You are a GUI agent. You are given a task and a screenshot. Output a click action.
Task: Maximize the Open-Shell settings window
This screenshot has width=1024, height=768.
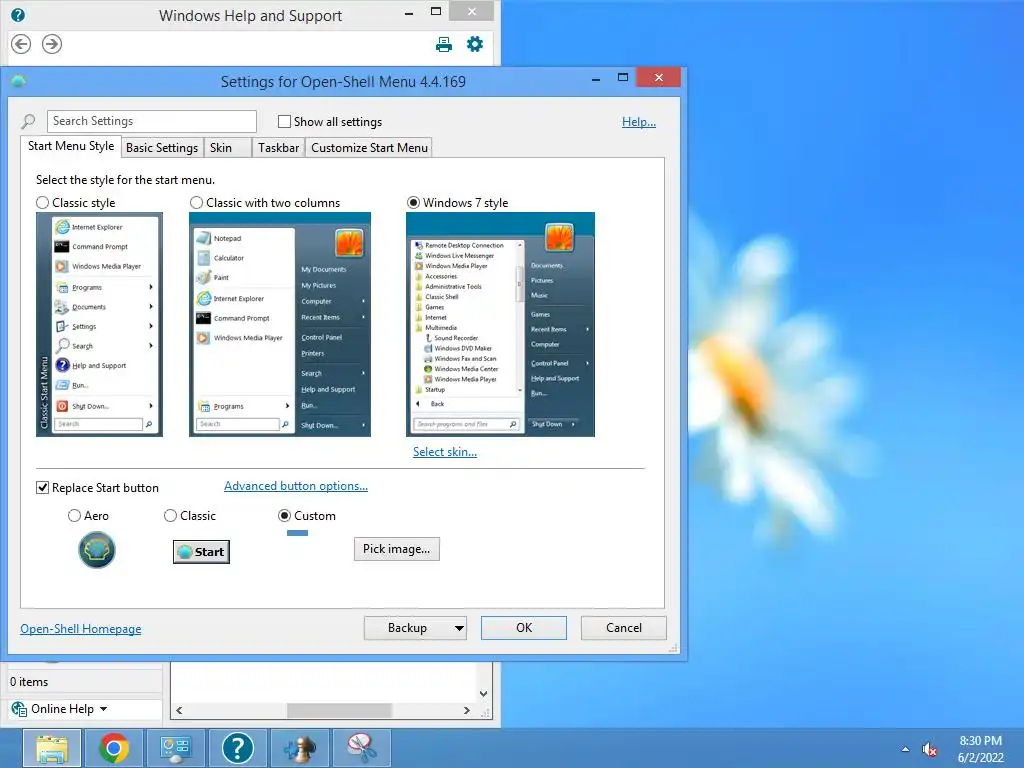point(623,78)
